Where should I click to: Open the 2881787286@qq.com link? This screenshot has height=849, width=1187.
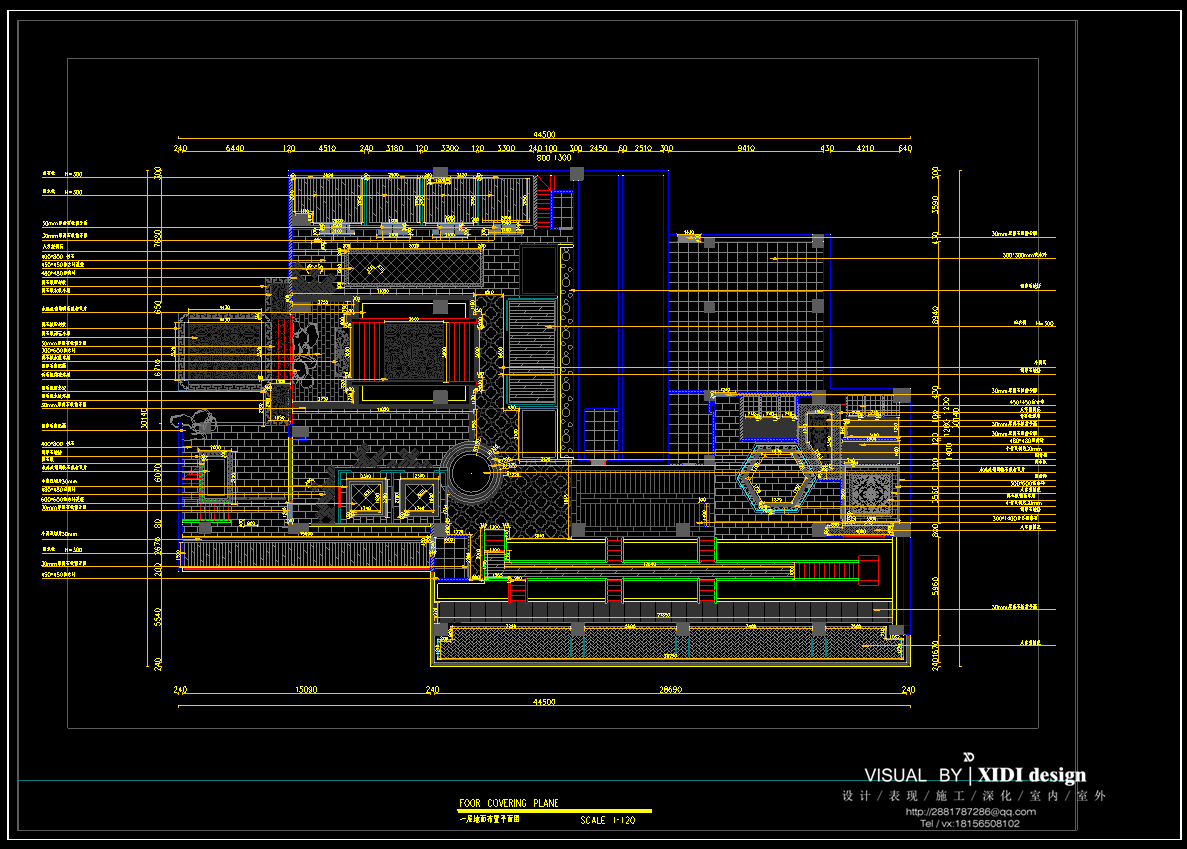coord(970,812)
